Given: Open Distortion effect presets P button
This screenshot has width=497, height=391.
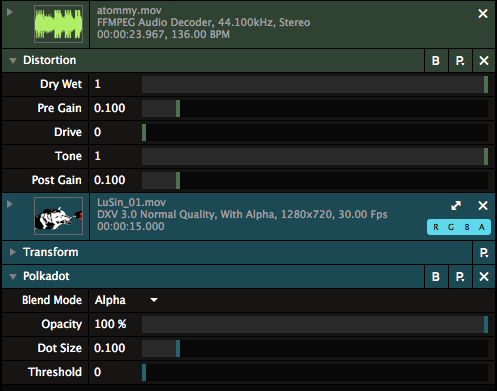Looking at the screenshot, I should 460,61.
